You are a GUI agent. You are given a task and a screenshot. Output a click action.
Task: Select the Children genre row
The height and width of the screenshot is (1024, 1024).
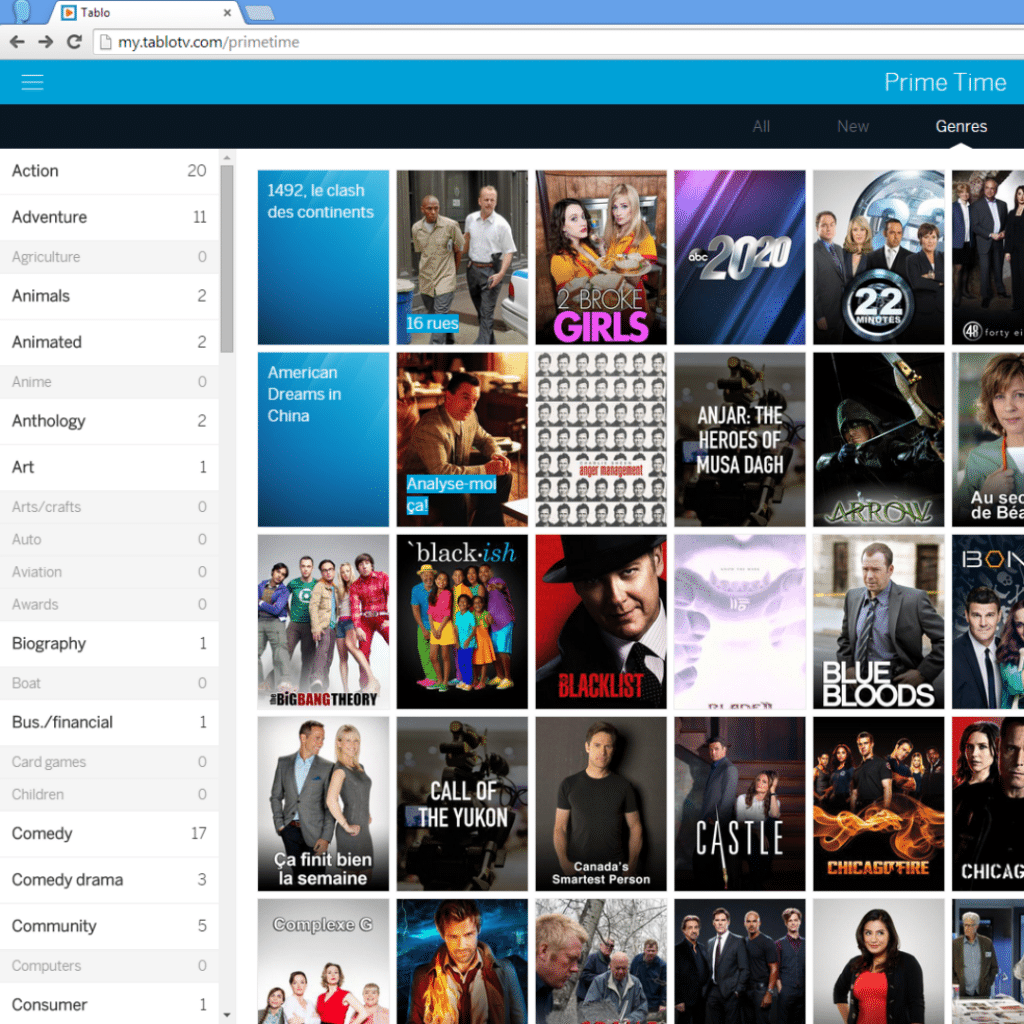pos(109,795)
